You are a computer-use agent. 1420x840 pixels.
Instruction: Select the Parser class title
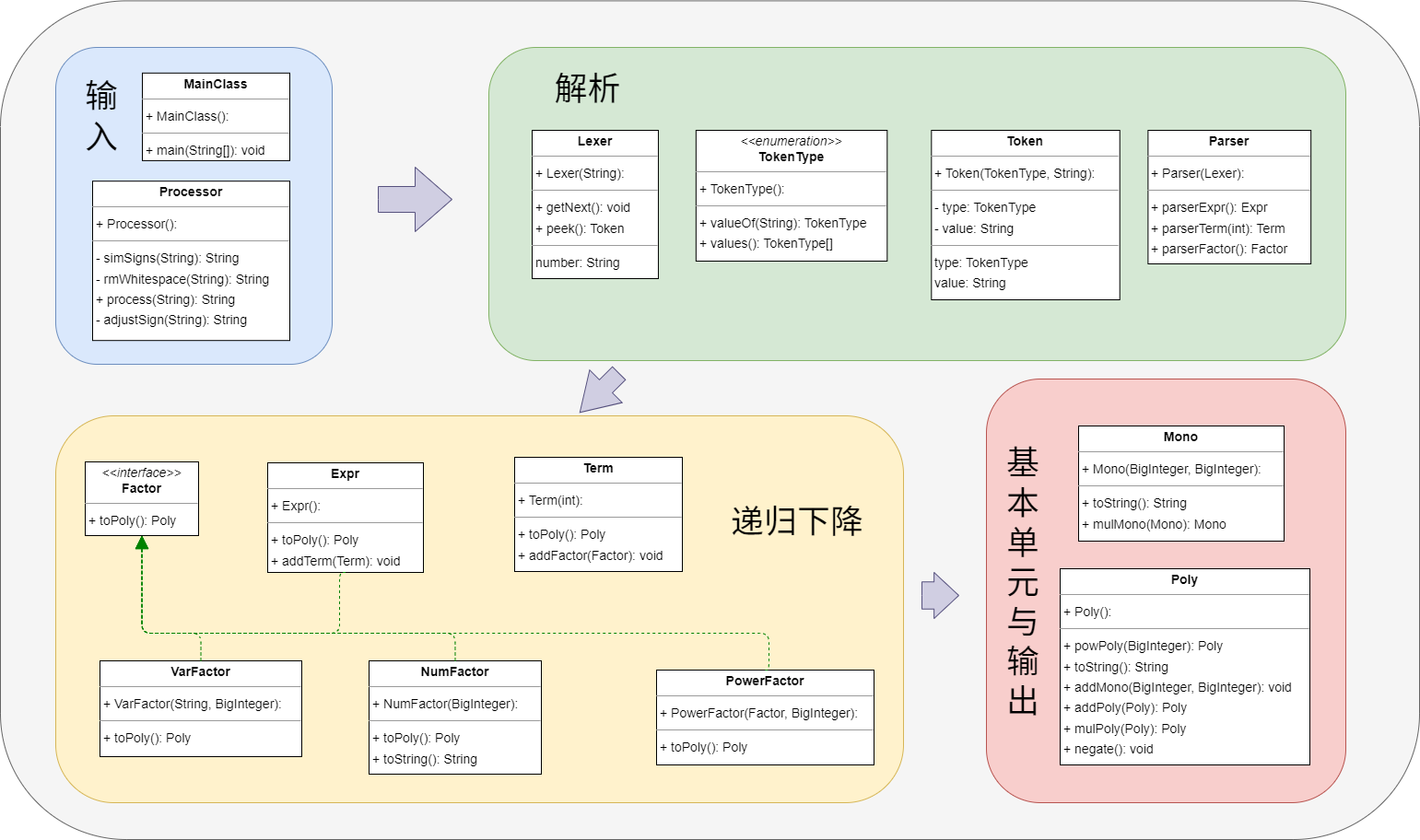click(x=1229, y=142)
